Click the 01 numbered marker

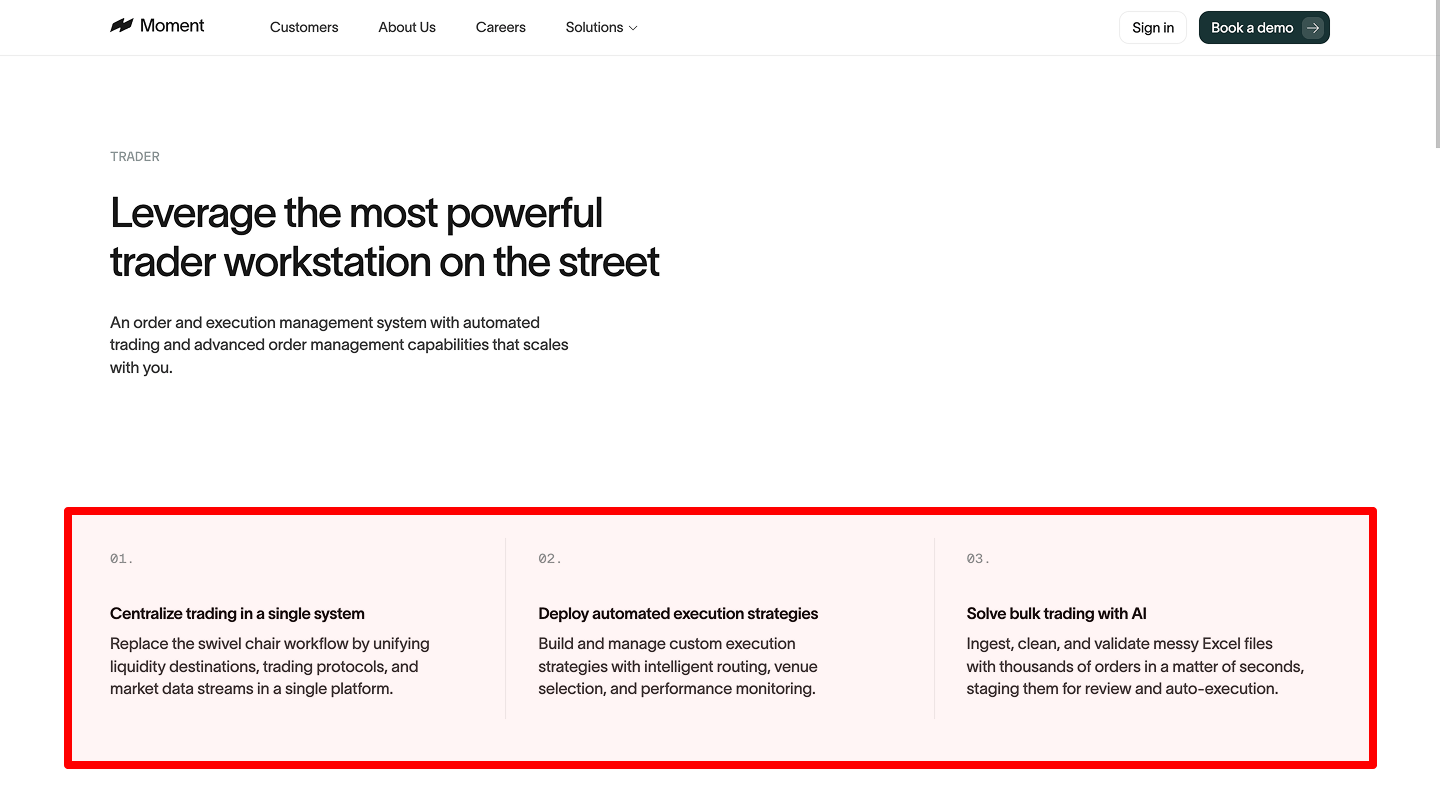(x=120, y=558)
